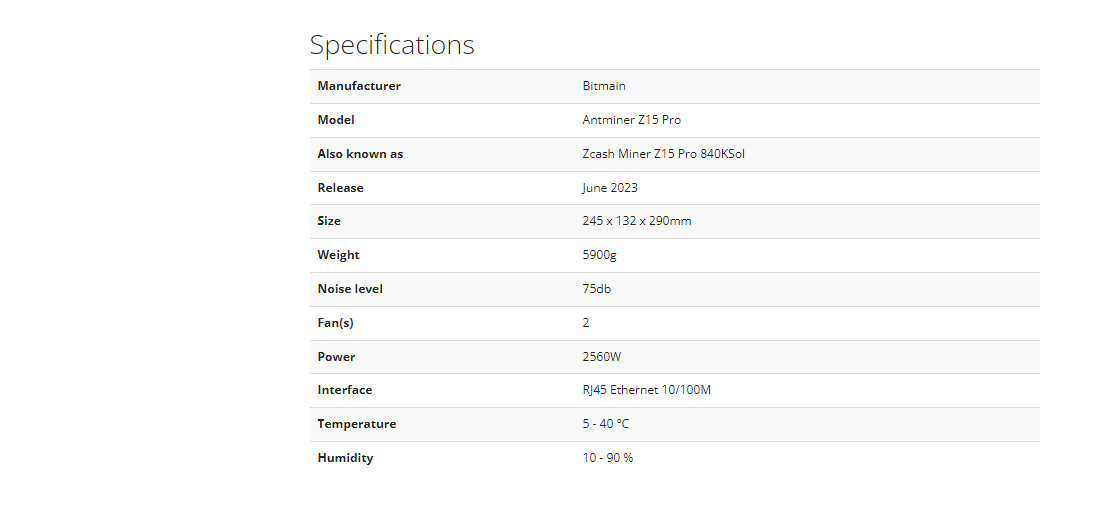Click the Interface row label
Screen dimensions: 1105x505
click(x=345, y=390)
